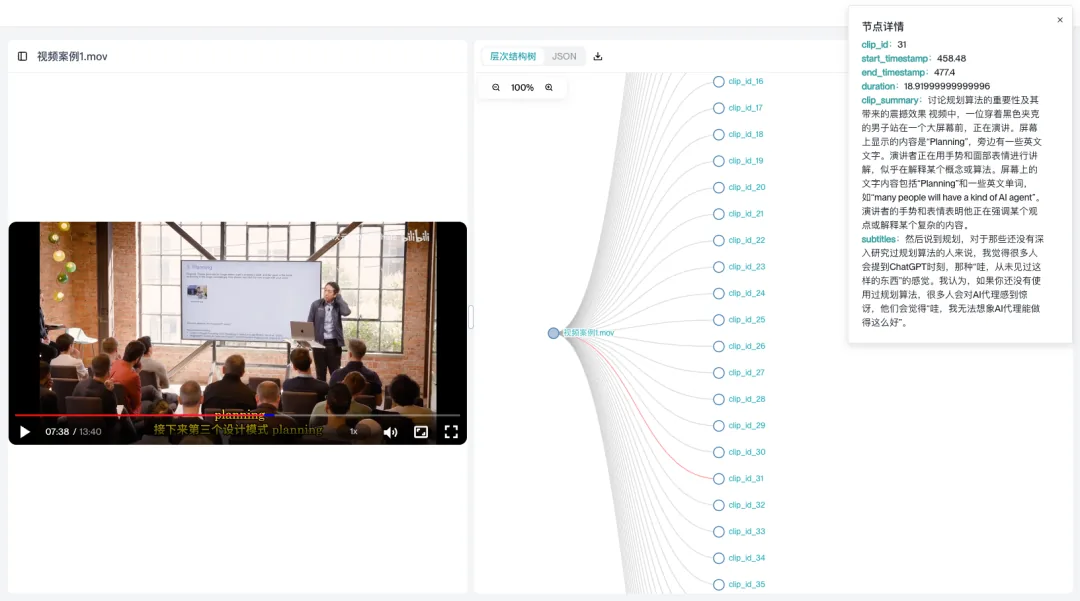Click the duration value 18.91999999999996
Viewport: 1080px width, 601px height.
click(946, 86)
